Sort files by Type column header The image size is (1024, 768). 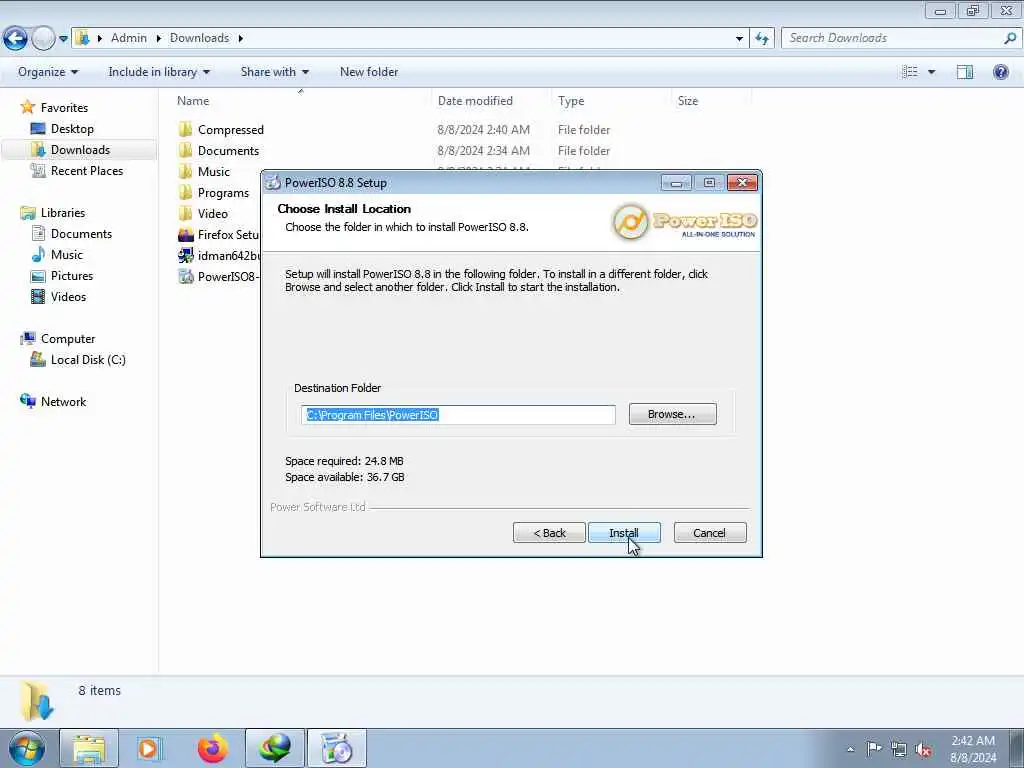click(x=571, y=101)
